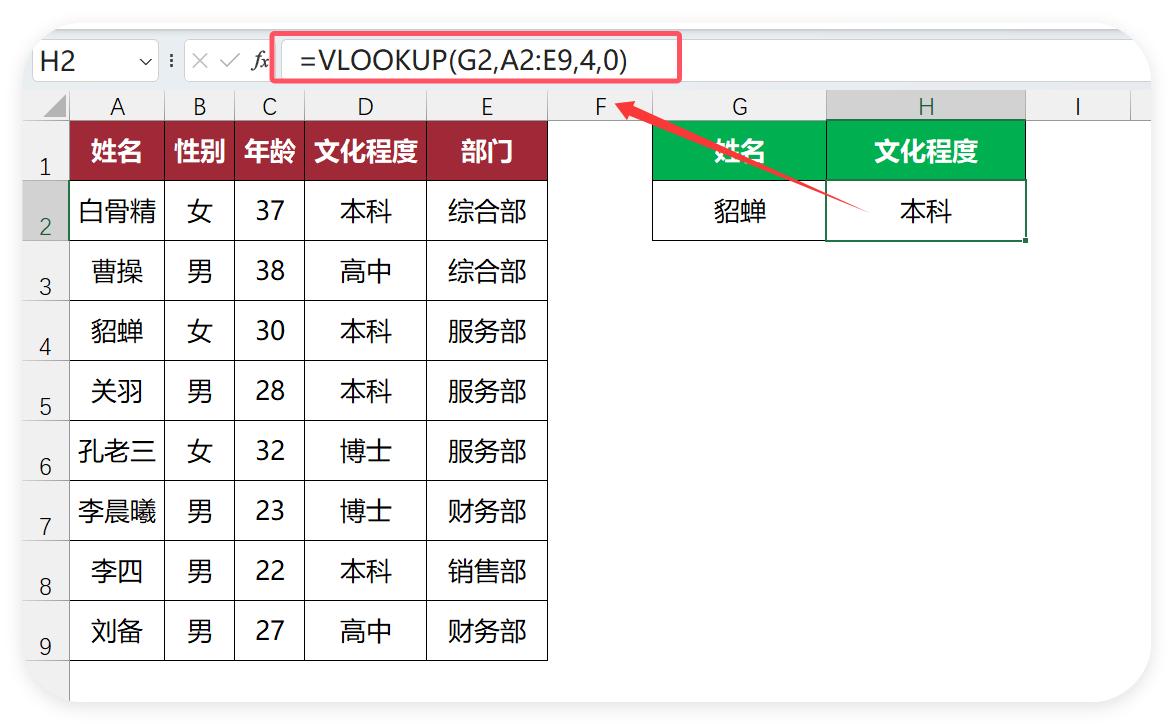Select 博士 in 李晨曦's row
This screenshot has height=724, width=1173.
[365, 510]
